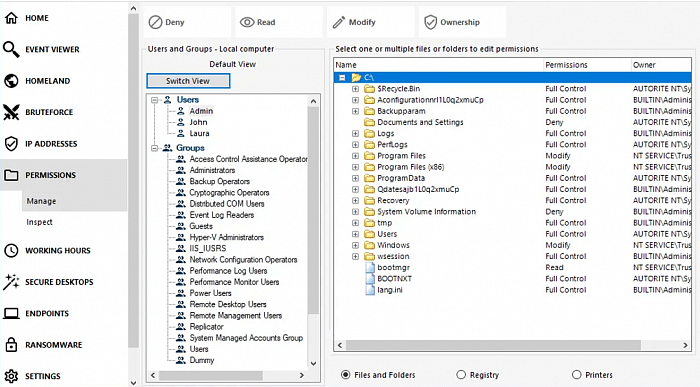The image size is (700, 387).
Task: Click the bootmgr file icon
Action: [370, 267]
